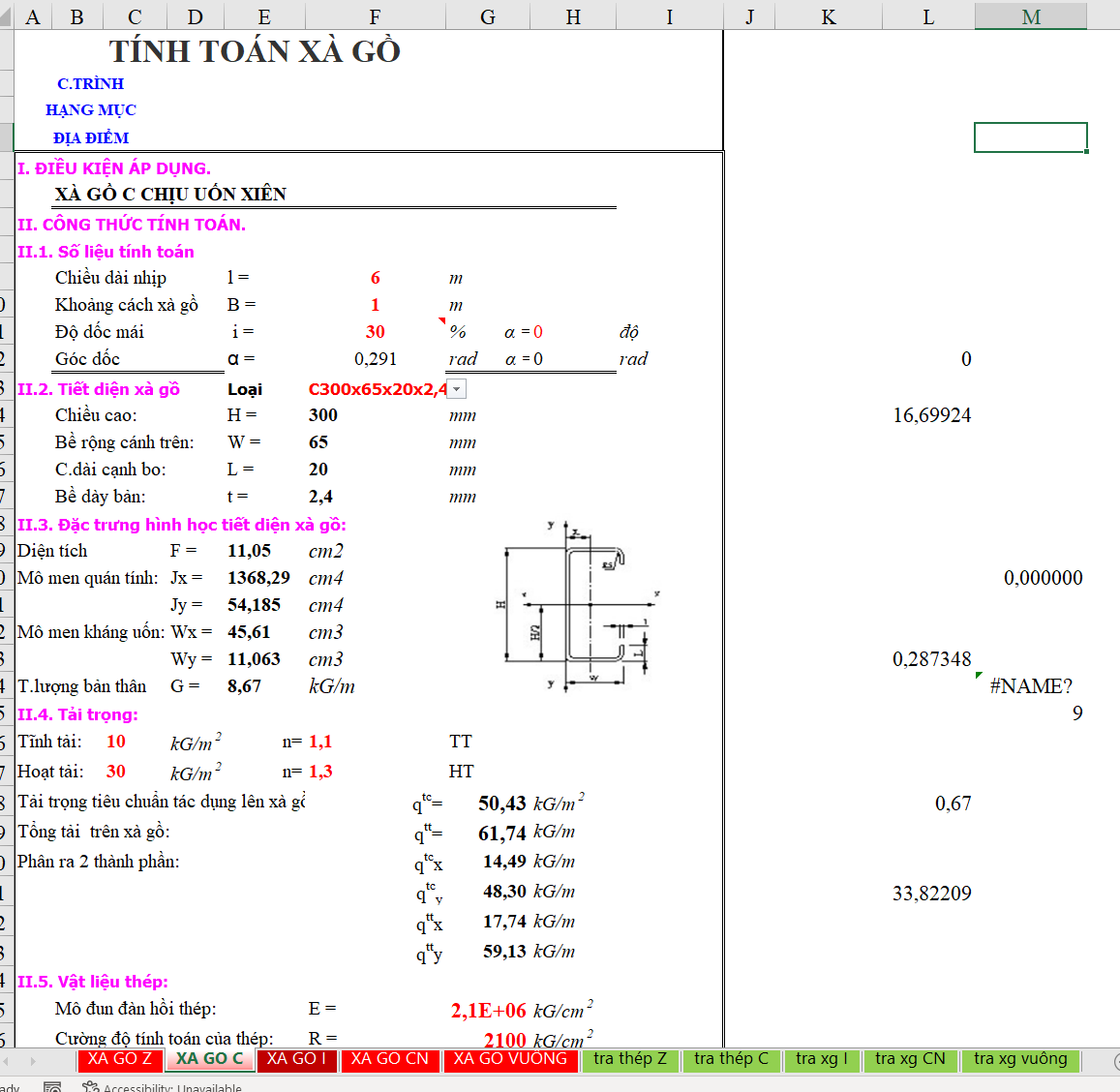Image resolution: width=1120 pixels, height=1092 pixels.
Task: Switch to the tra thép C sheet tab
Action: (x=731, y=1059)
